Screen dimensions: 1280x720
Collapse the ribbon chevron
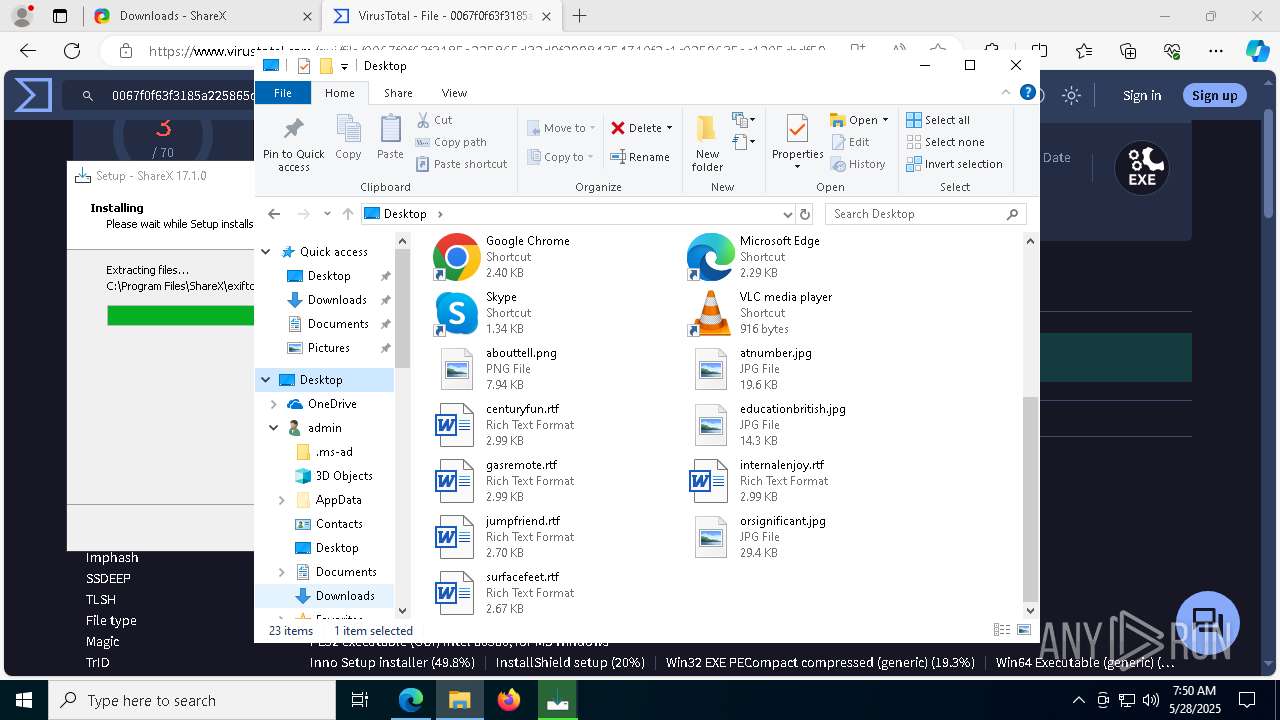click(x=1007, y=92)
